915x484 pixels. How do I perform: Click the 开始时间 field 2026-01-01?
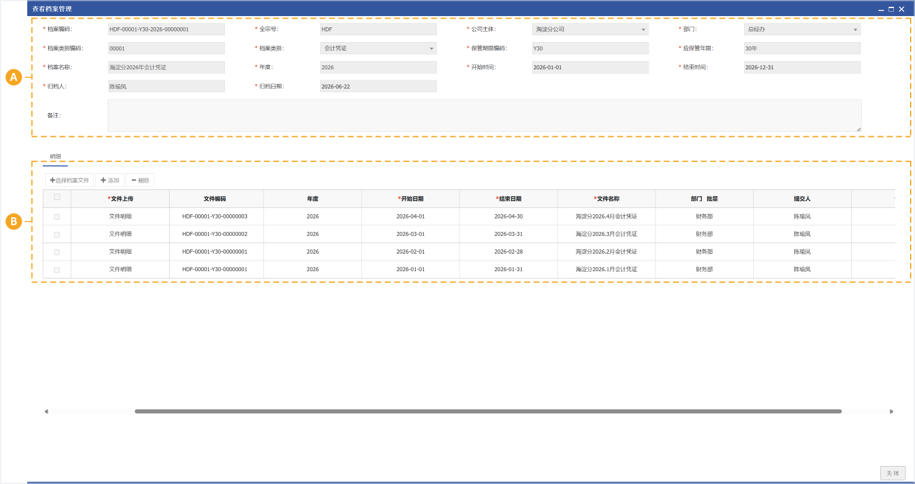point(590,68)
